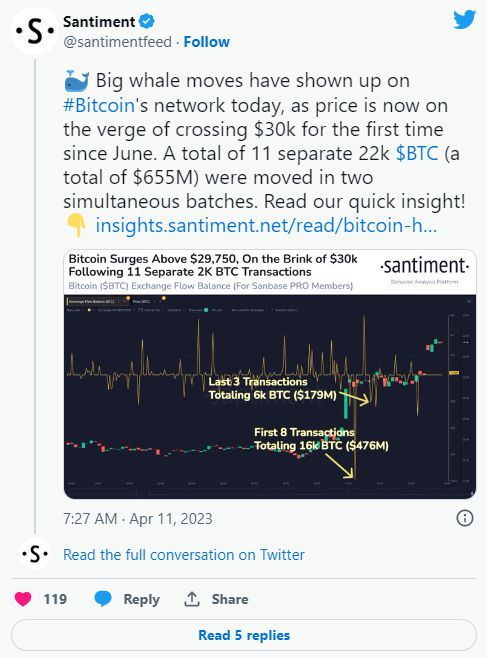Open the $BTC cashtag link
Image resolution: width=486 pixels, height=658 pixels.
coord(417,153)
